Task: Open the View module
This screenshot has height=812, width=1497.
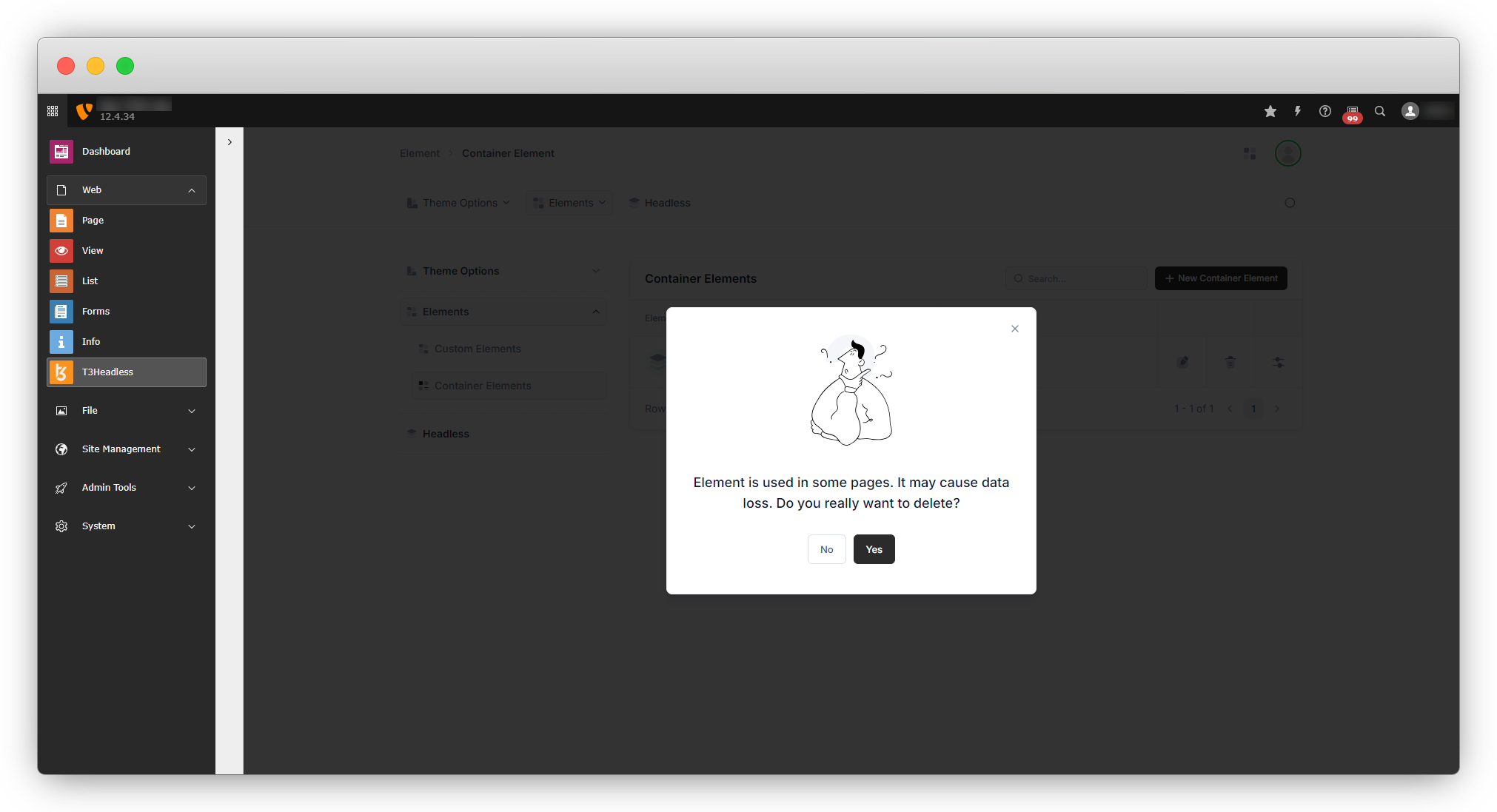Action: [93, 251]
